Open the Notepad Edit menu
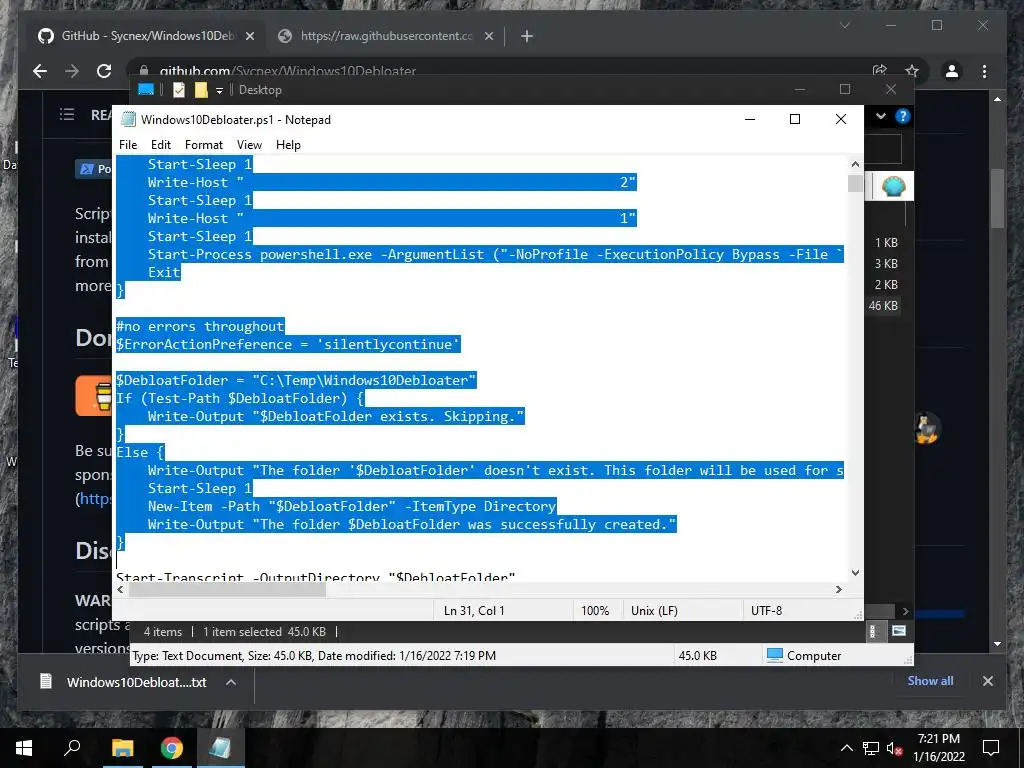1024x768 pixels. click(161, 145)
